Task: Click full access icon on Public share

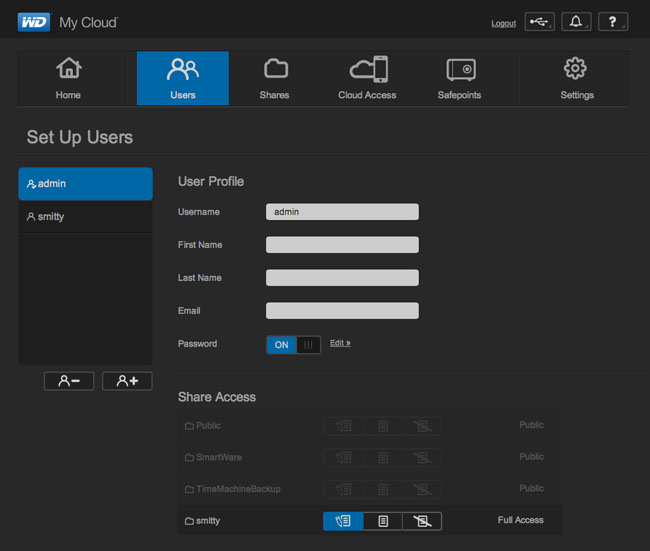Action: coord(343,426)
